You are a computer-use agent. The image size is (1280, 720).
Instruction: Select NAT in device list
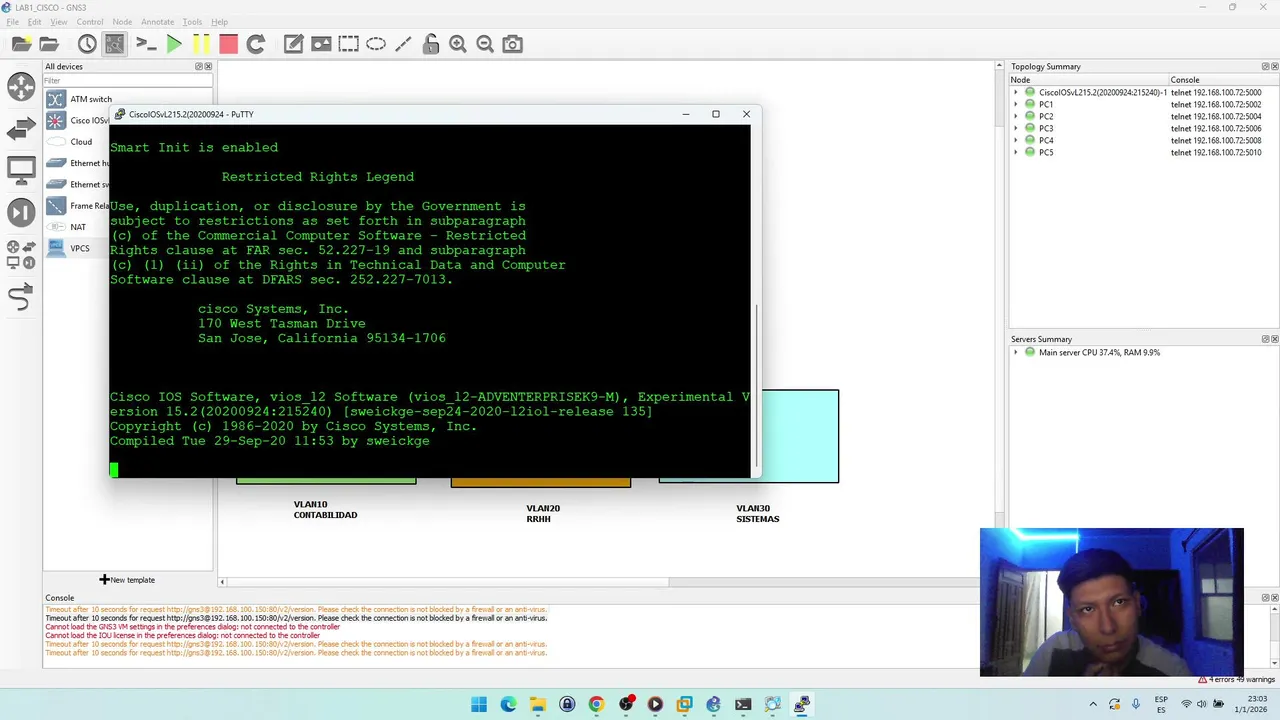(78, 227)
